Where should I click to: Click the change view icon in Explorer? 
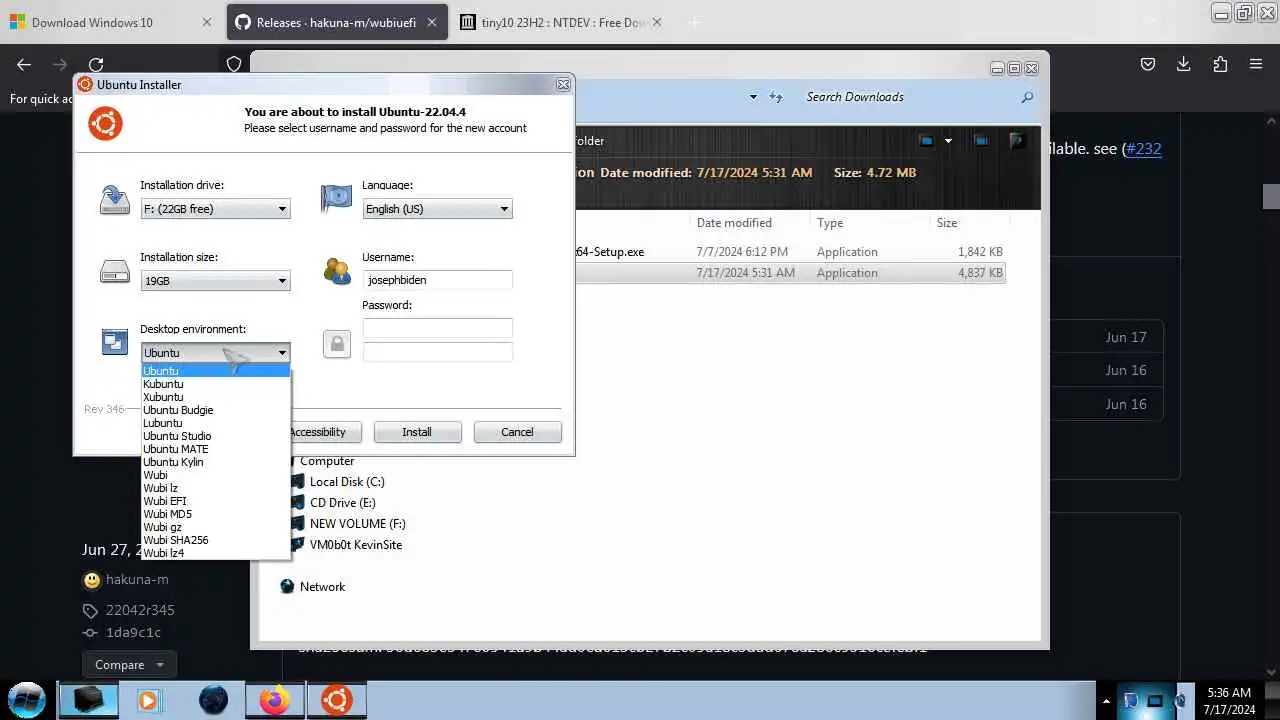click(x=927, y=141)
